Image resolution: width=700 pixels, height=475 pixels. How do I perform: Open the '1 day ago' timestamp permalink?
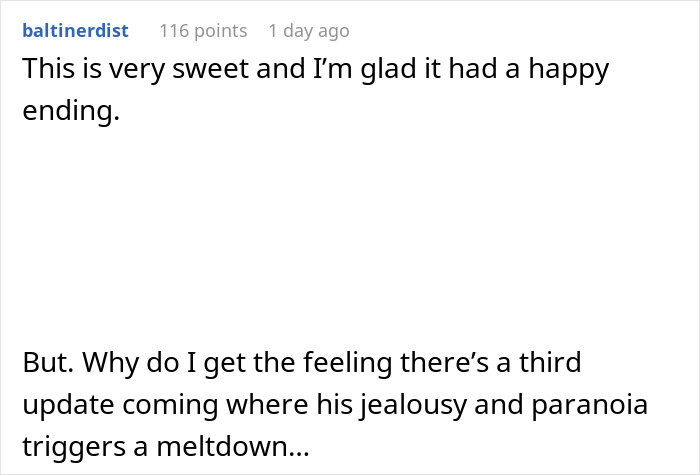coord(309,30)
